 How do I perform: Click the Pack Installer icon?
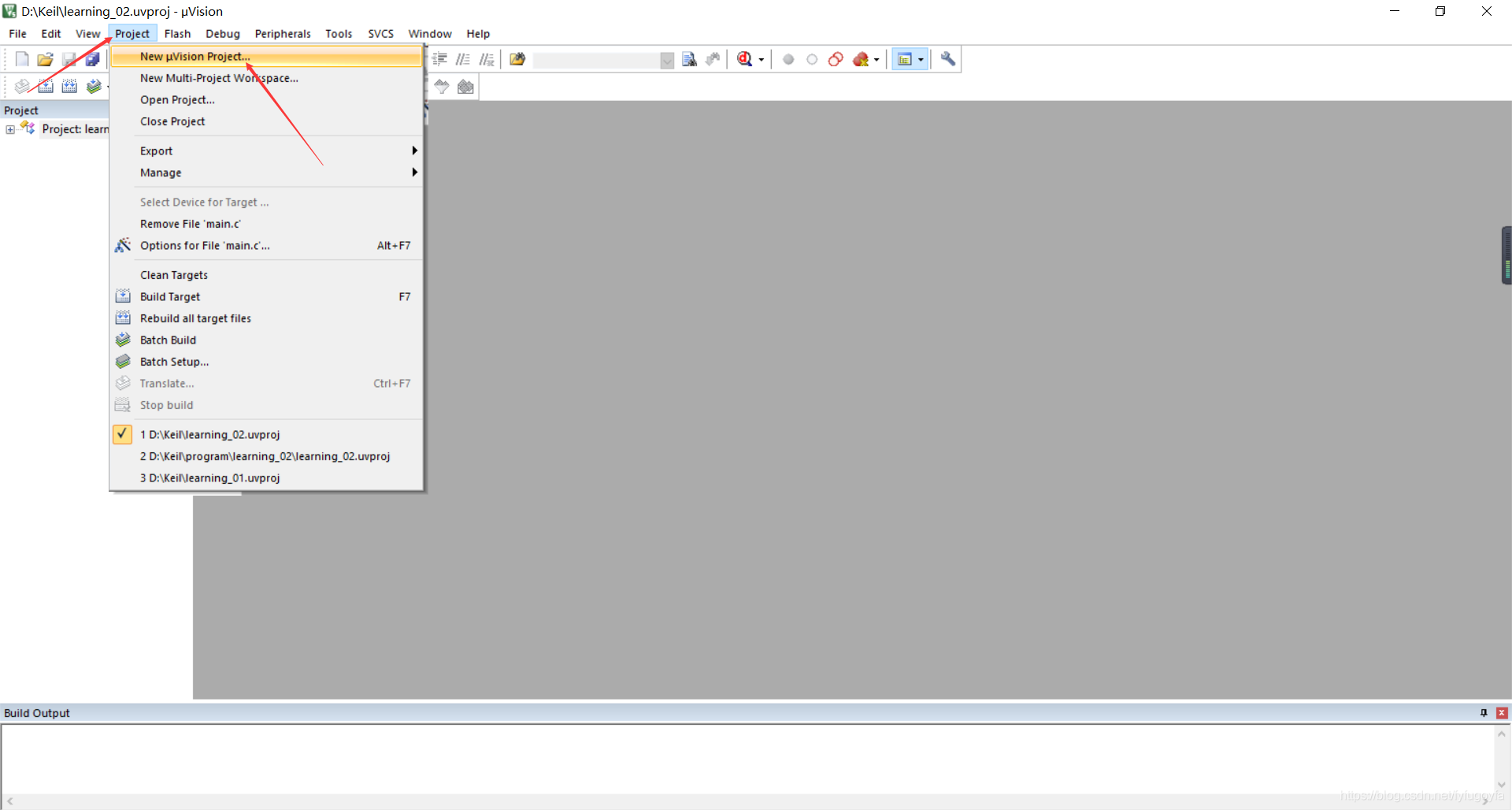pyautogui.click(x=465, y=86)
